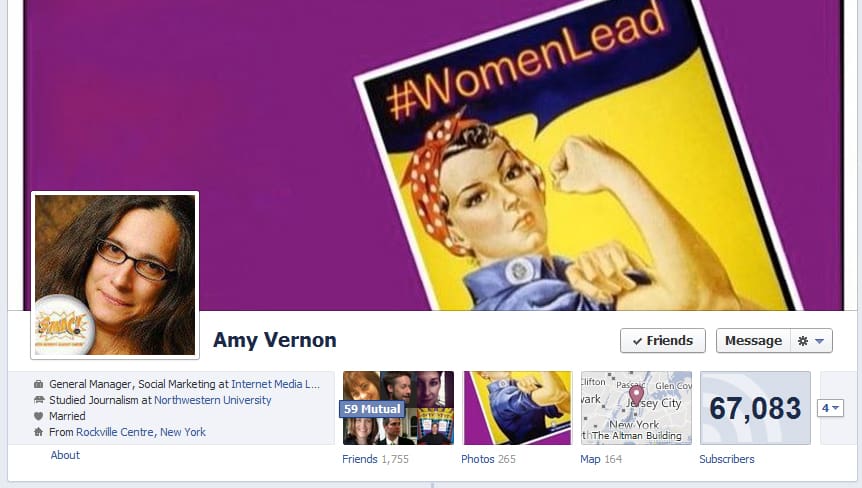Open the gear settings dropdown
862x488 pixels.
click(x=811, y=341)
